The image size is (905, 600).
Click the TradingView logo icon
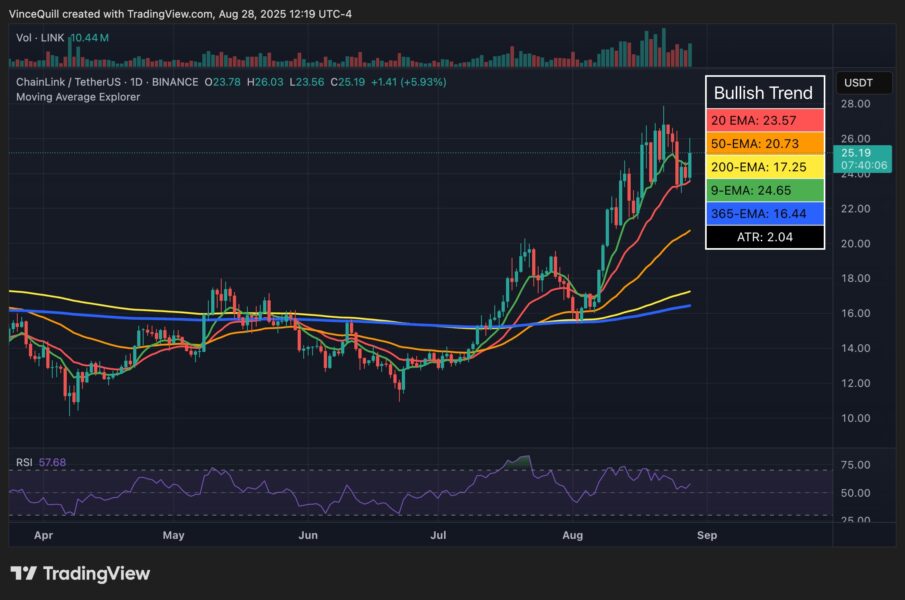(x=23, y=574)
